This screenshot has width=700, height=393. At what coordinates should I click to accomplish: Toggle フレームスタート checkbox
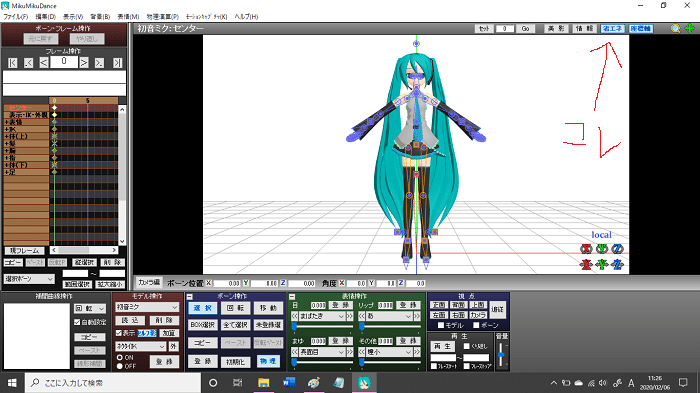(x=433, y=366)
